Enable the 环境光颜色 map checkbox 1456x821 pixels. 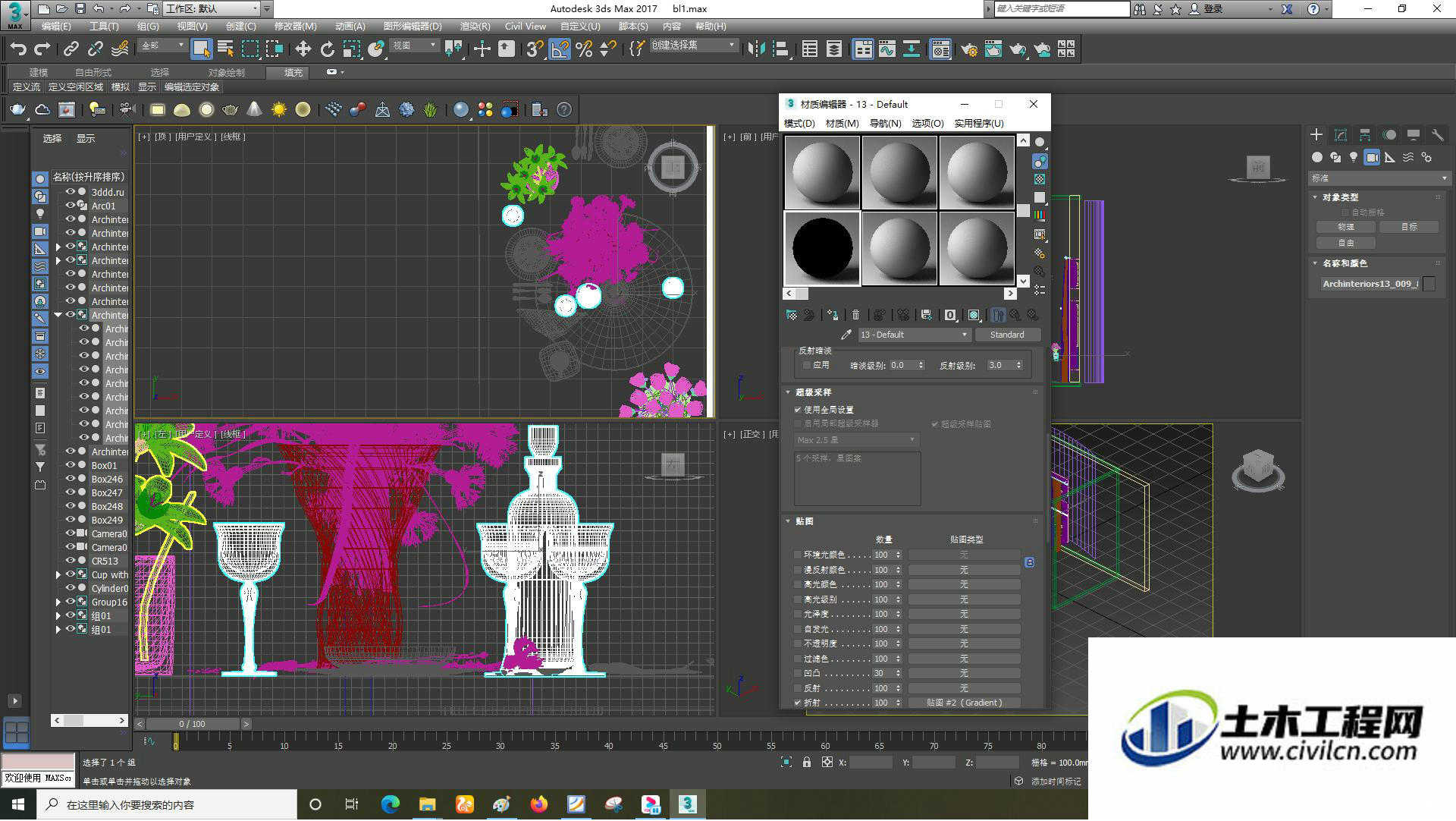click(798, 555)
